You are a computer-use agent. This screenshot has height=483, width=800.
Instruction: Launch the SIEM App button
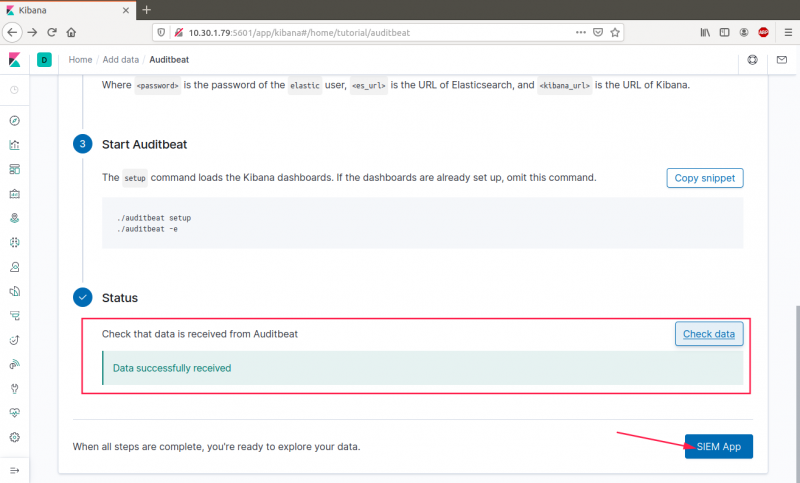point(718,446)
